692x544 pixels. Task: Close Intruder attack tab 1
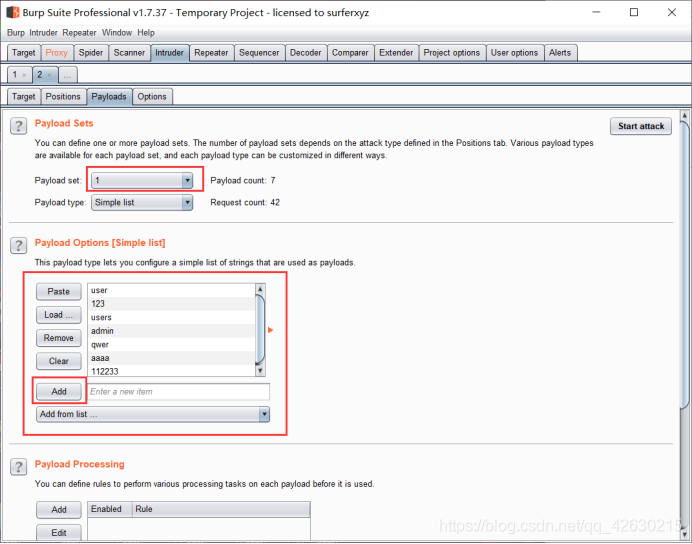click(24, 75)
